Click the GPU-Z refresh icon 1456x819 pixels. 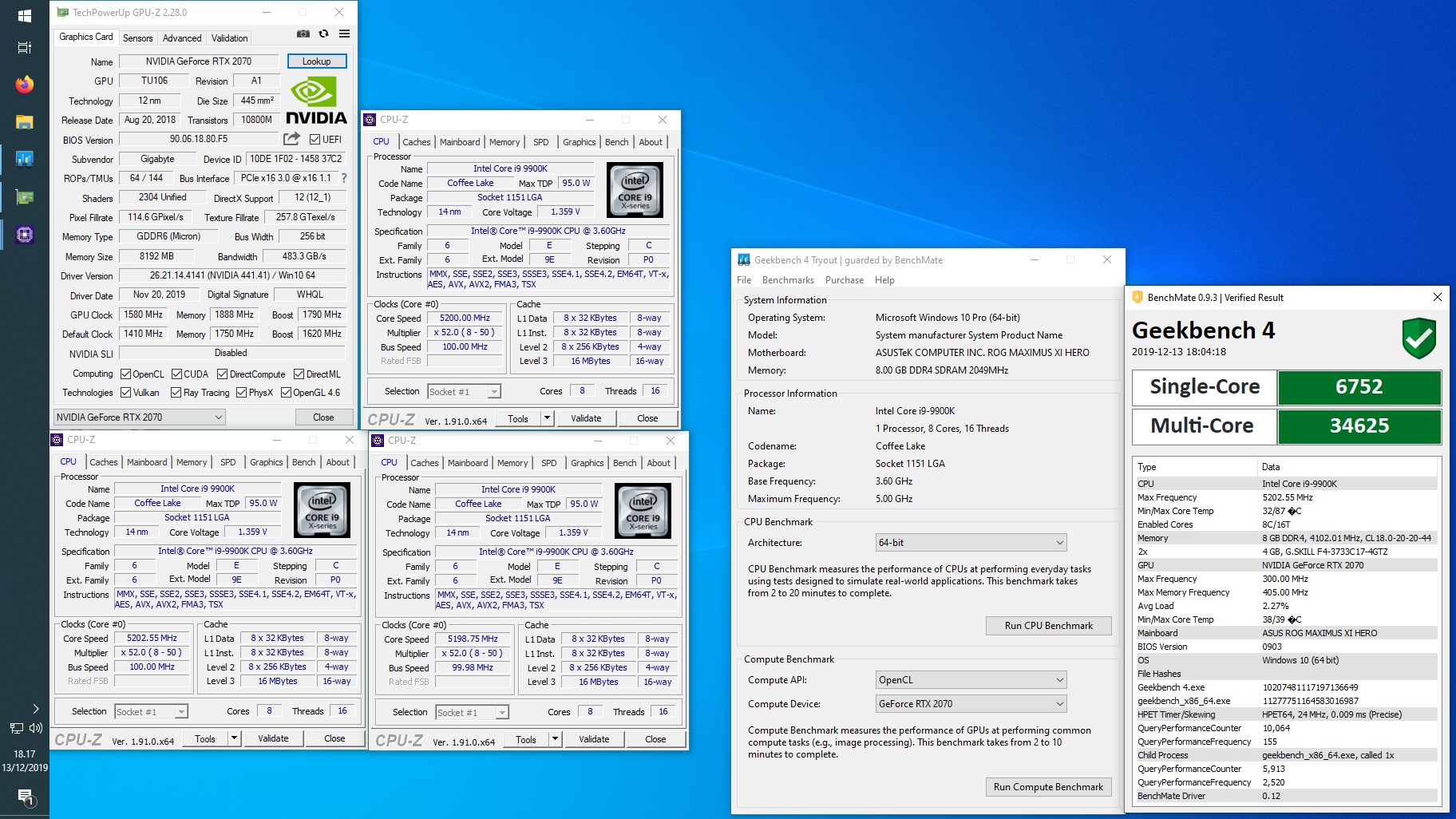pyautogui.click(x=324, y=34)
